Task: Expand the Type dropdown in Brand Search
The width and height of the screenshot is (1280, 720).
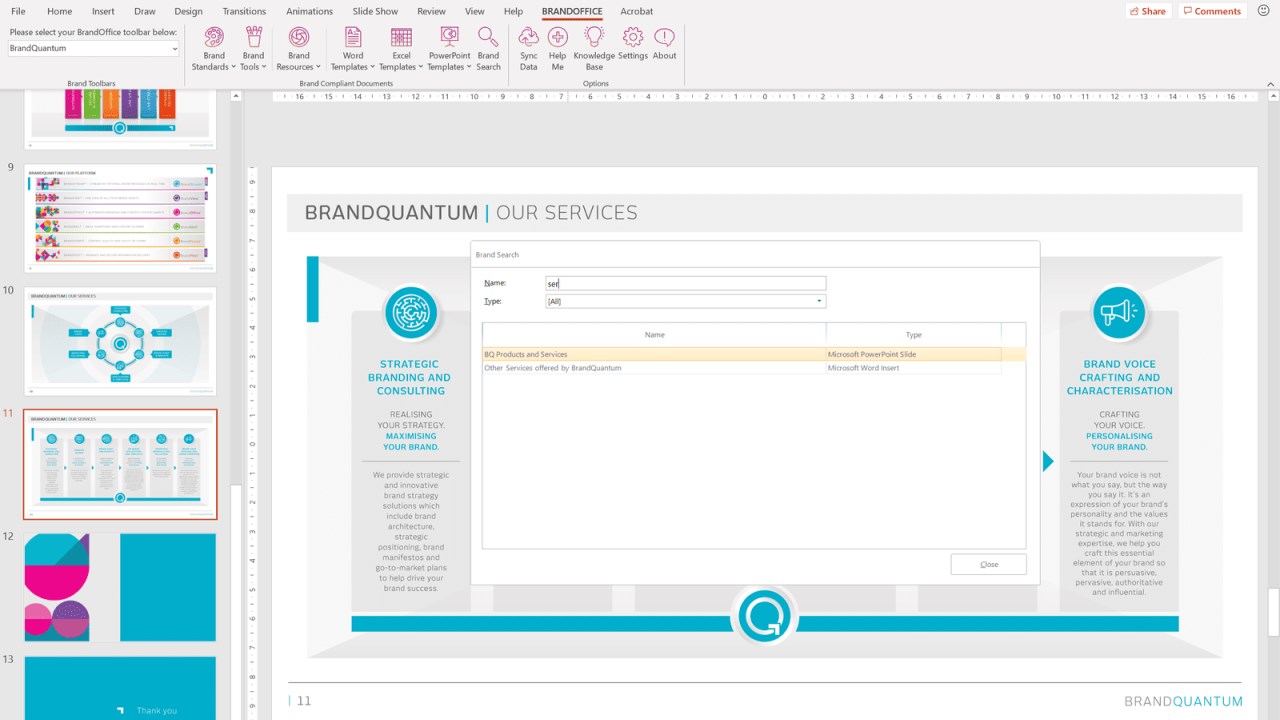Action: pyautogui.click(x=819, y=301)
